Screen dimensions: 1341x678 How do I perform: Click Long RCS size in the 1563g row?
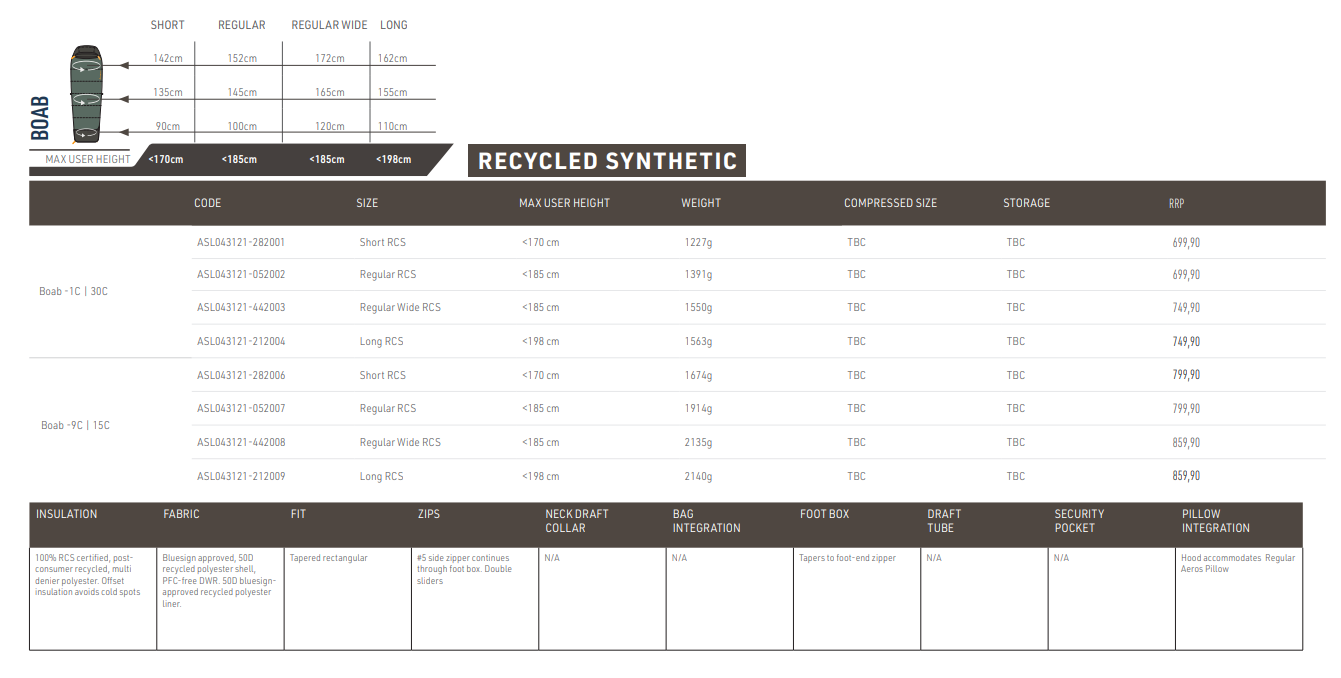[x=381, y=341]
